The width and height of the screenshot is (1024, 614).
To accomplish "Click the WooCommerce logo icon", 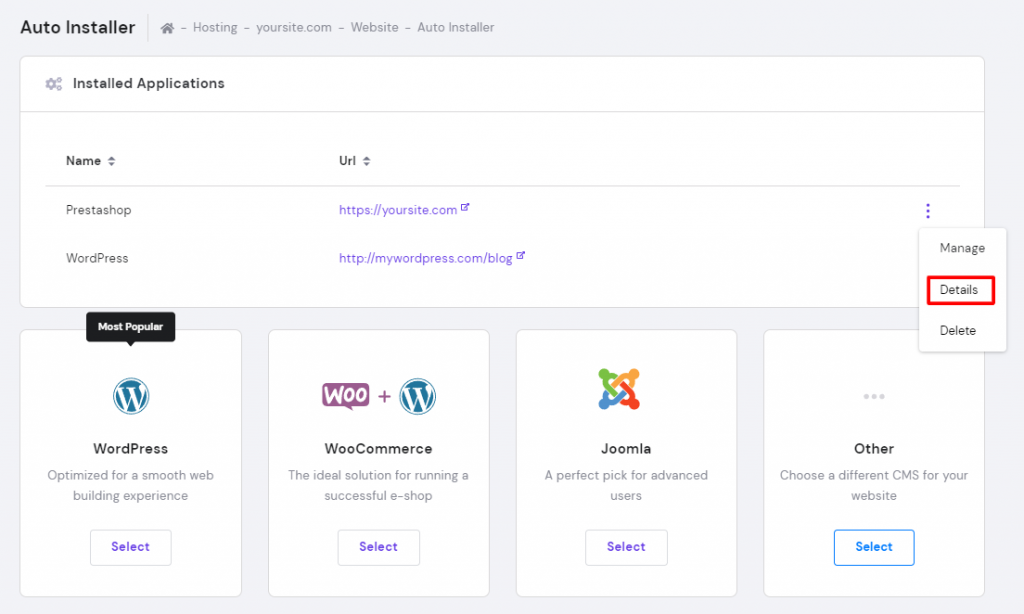I will 378,396.
